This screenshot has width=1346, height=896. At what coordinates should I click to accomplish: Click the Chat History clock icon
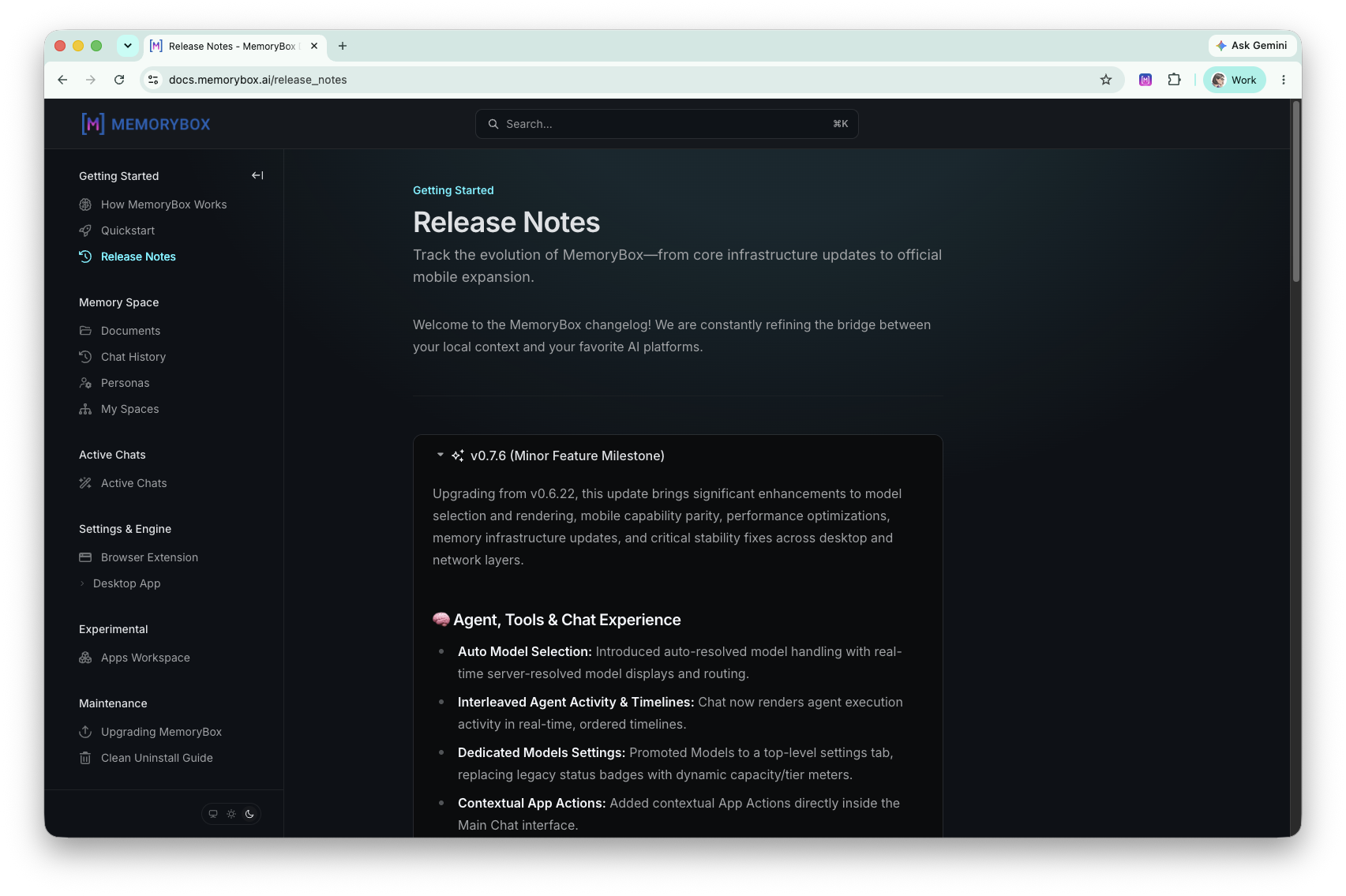85,357
